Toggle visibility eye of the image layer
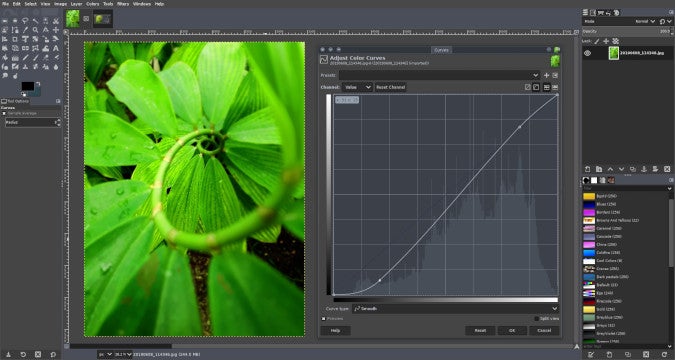This screenshot has height=360, width=675. pyautogui.click(x=588, y=53)
